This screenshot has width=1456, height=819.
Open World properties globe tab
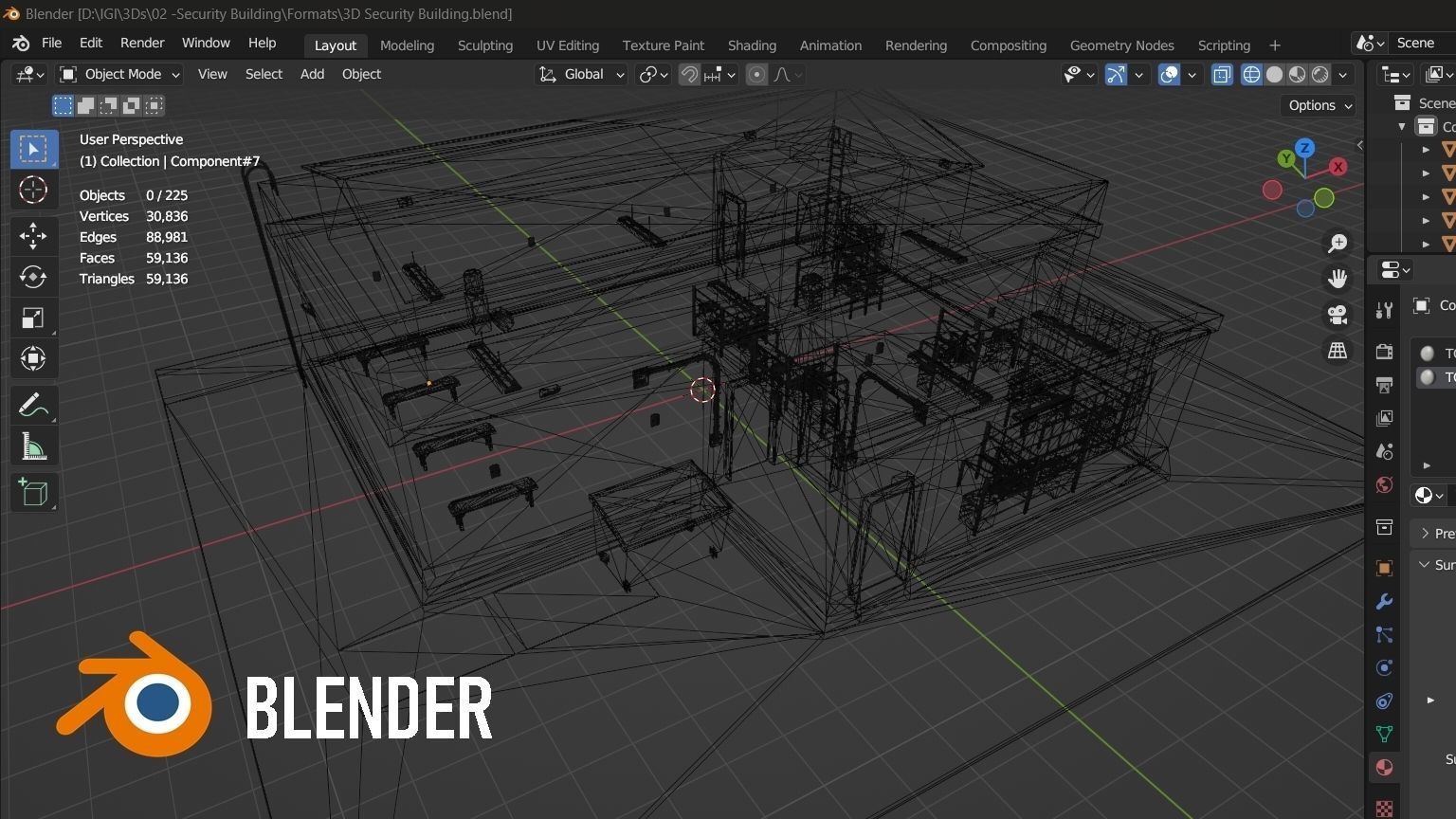tap(1384, 485)
